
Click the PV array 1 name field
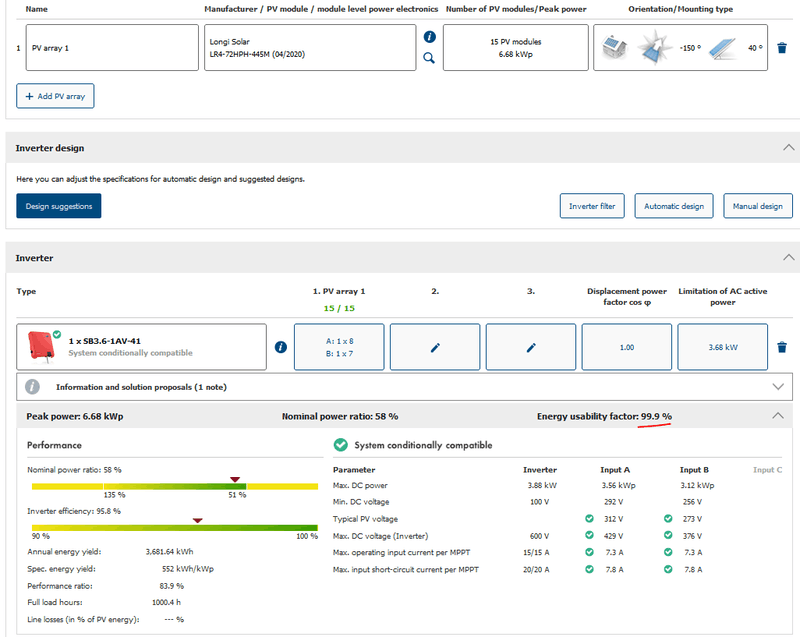click(x=112, y=47)
